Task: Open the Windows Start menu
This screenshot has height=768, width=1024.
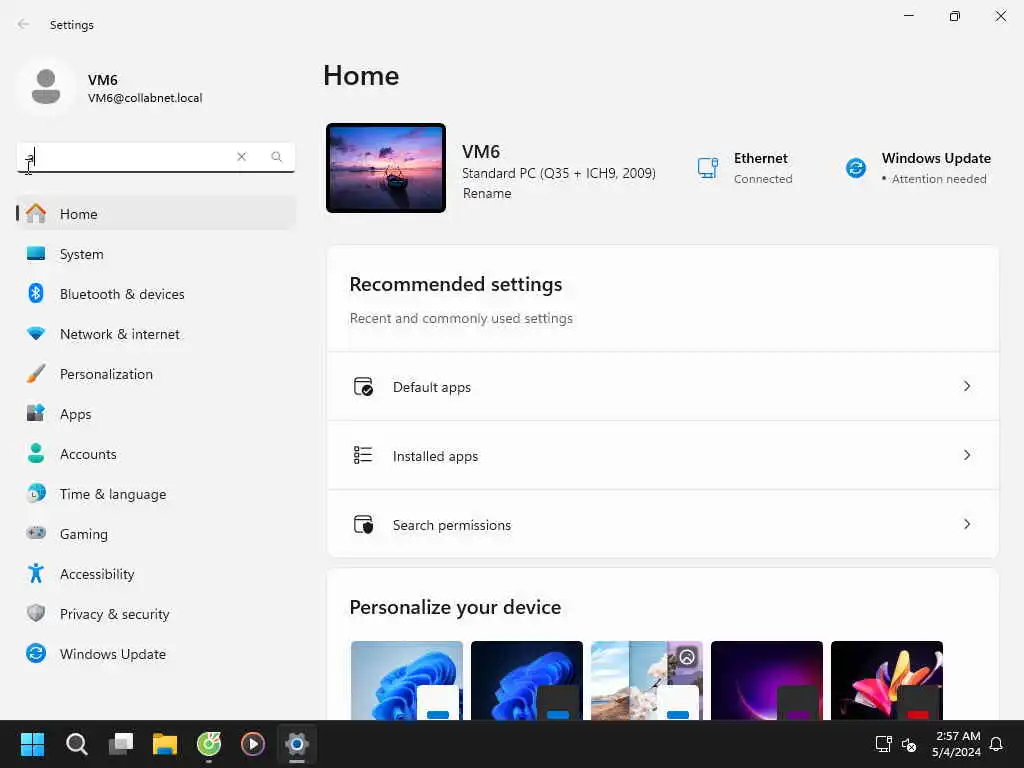Action: (32, 744)
